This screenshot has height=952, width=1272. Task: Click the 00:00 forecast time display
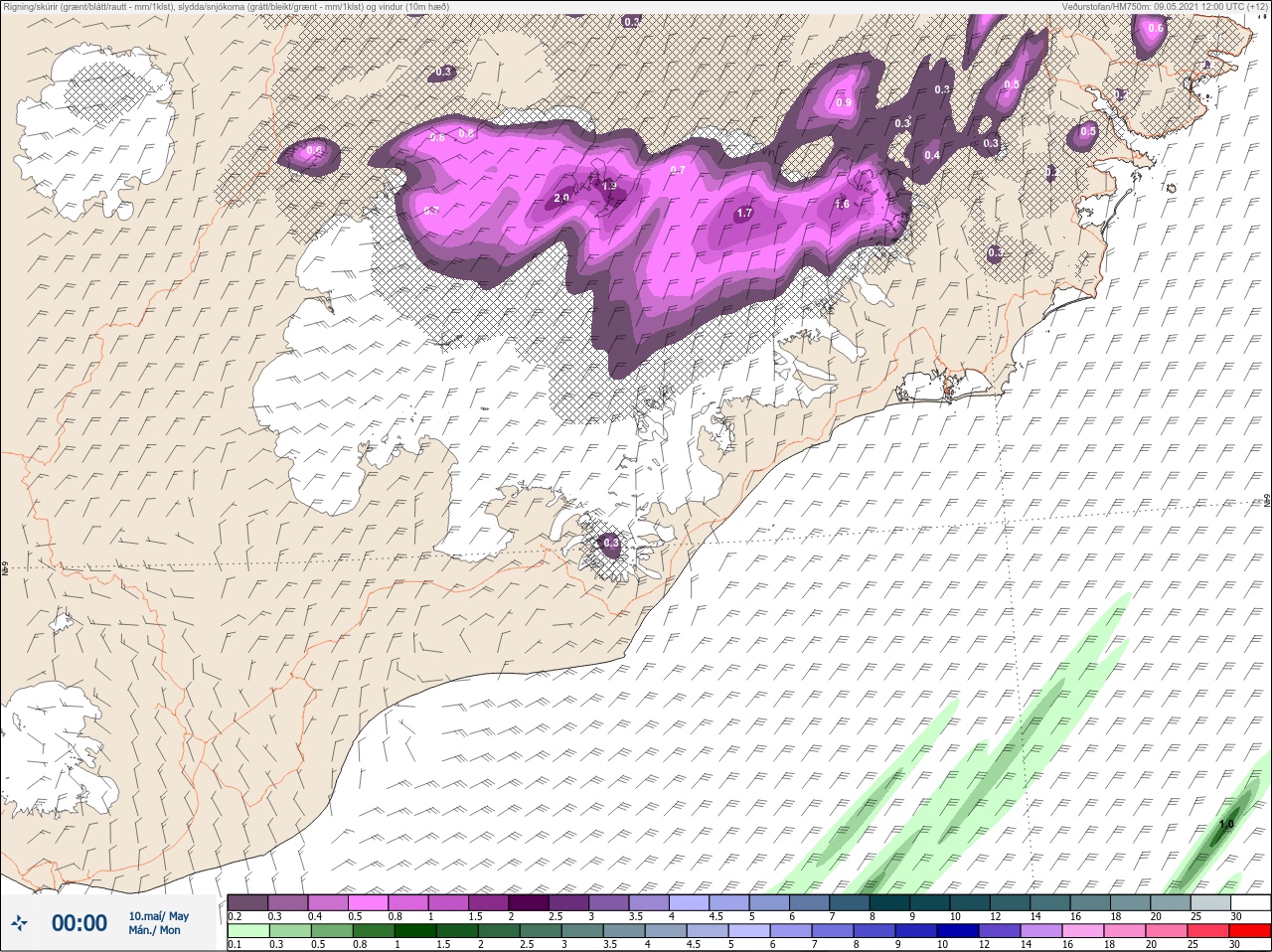[x=79, y=923]
